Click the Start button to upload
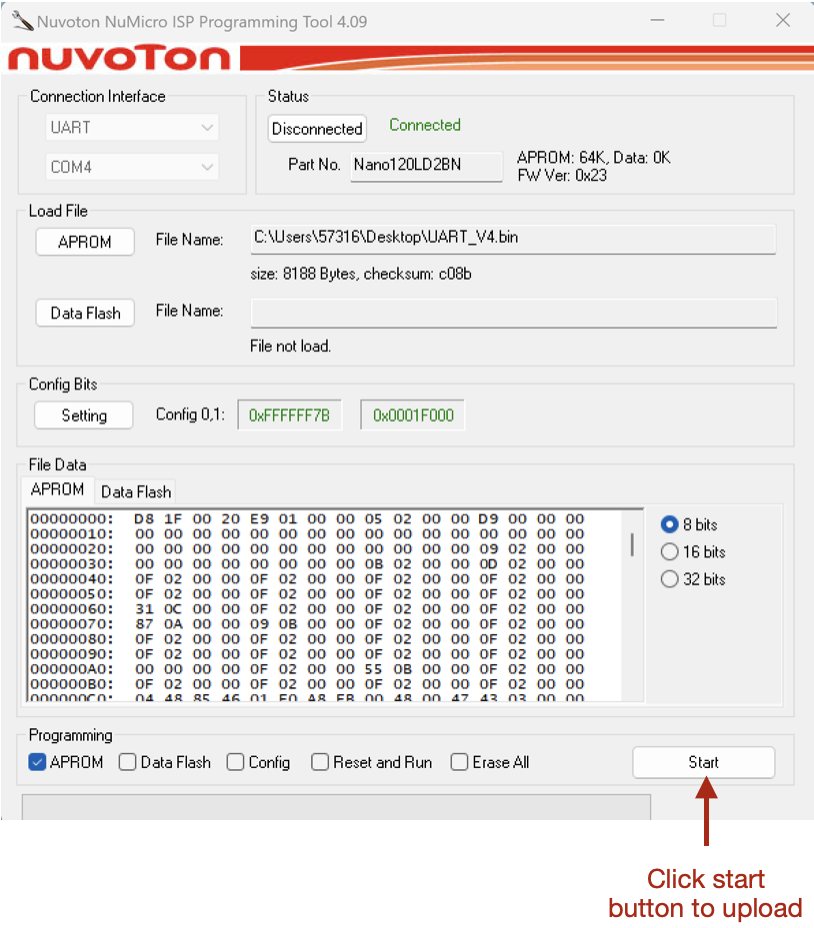This screenshot has height=928, width=814. 703,762
